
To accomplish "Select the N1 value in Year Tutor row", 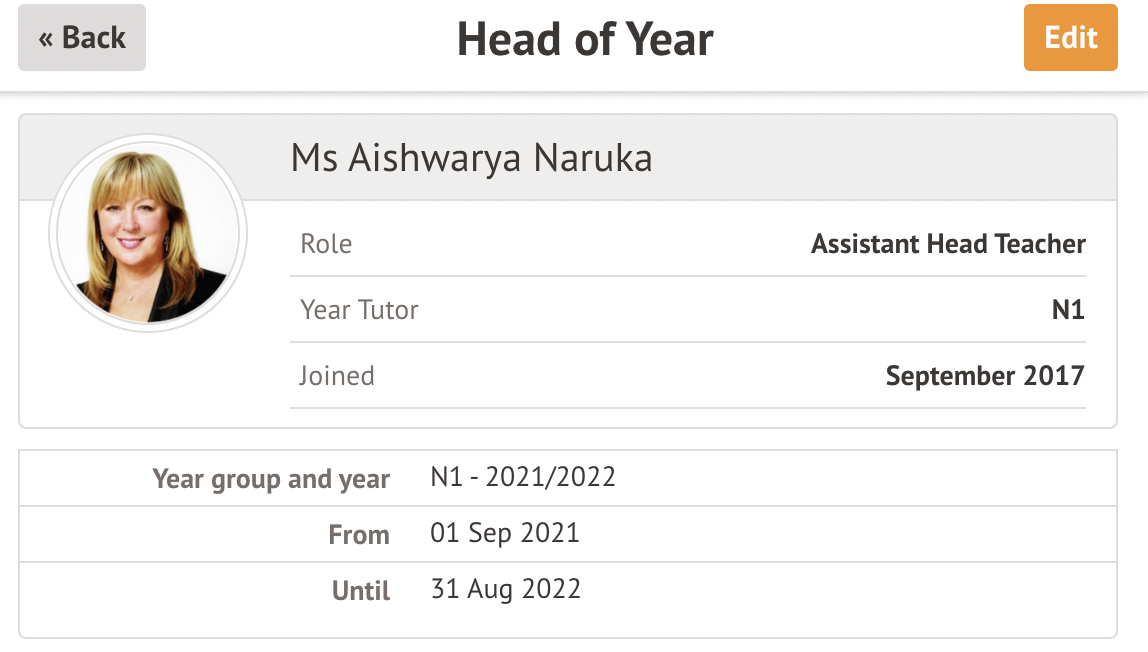I will (x=1068, y=310).
